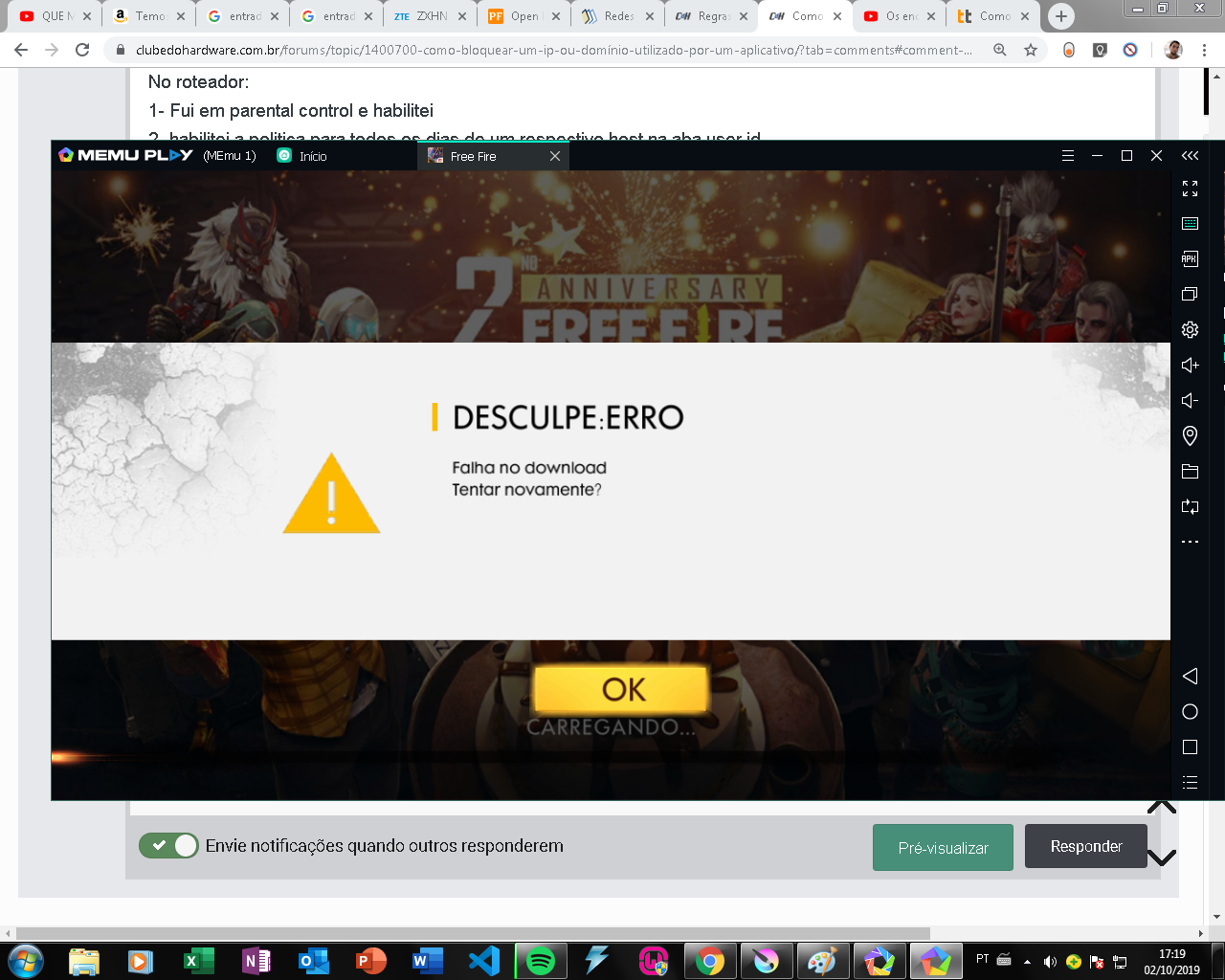Toggle MEmu fullscreen mode icon
The width and height of the screenshot is (1225, 980).
coord(1190,189)
